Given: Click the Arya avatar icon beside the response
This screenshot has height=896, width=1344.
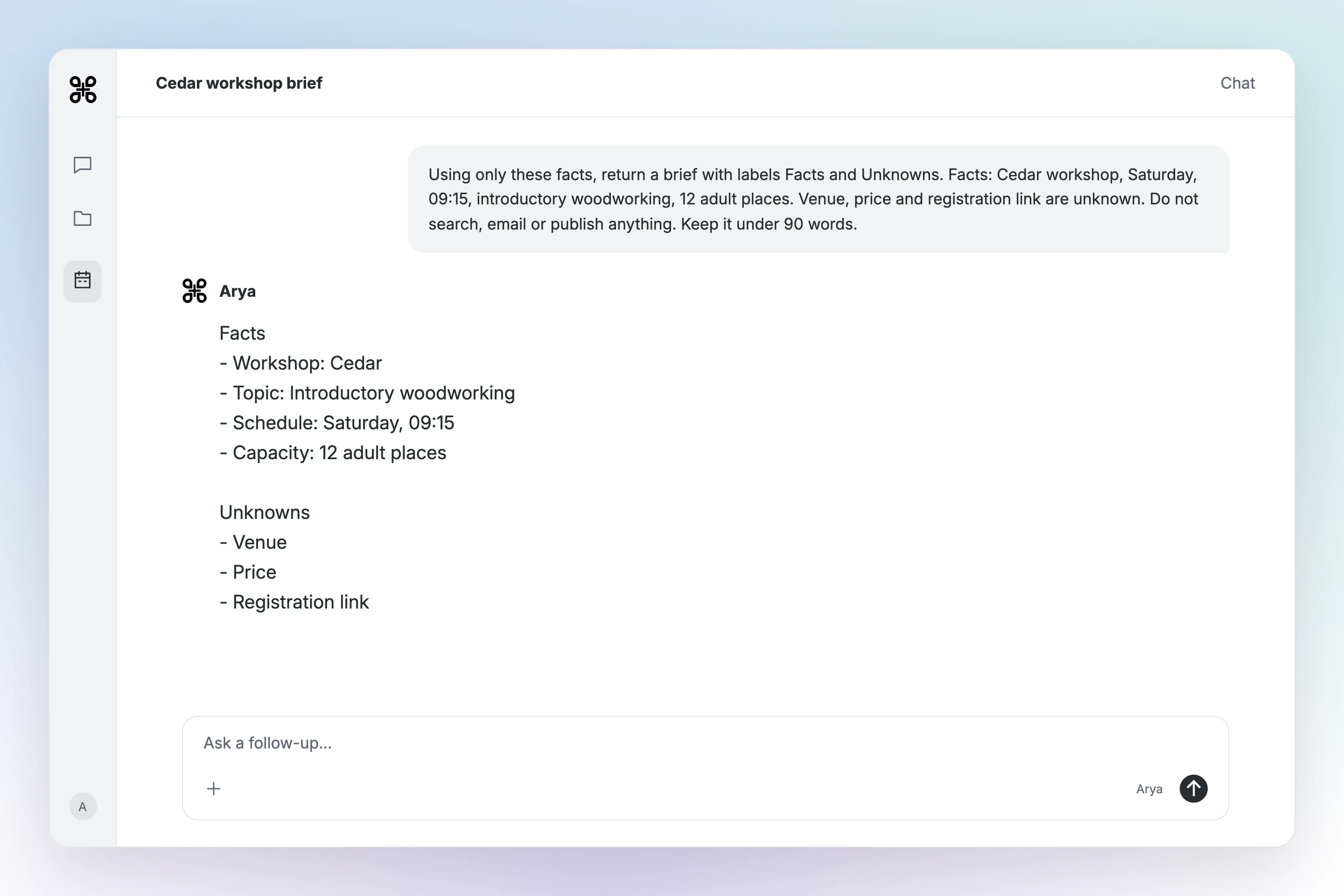Looking at the screenshot, I should point(194,291).
